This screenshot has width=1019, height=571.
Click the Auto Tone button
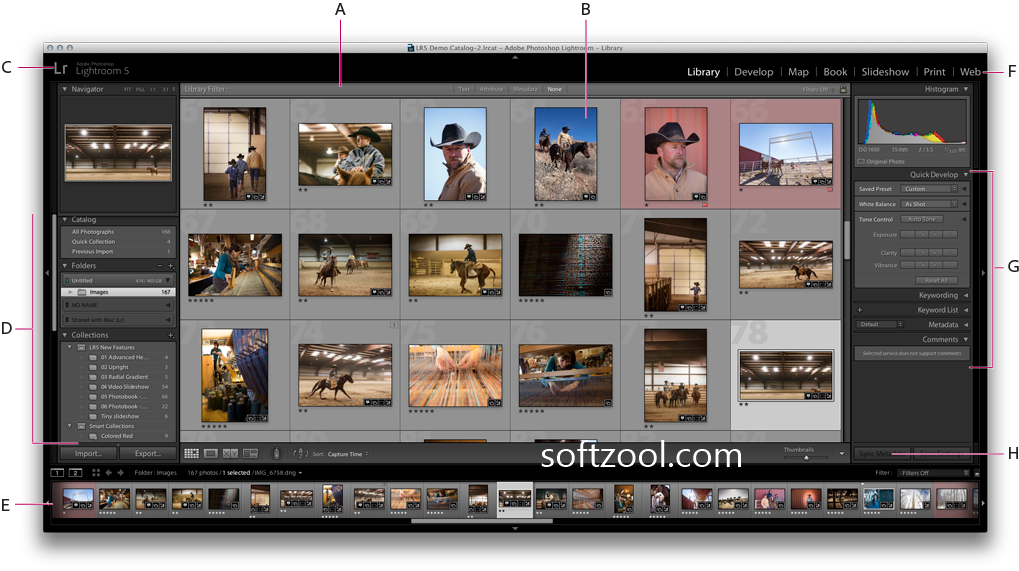click(922, 219)
